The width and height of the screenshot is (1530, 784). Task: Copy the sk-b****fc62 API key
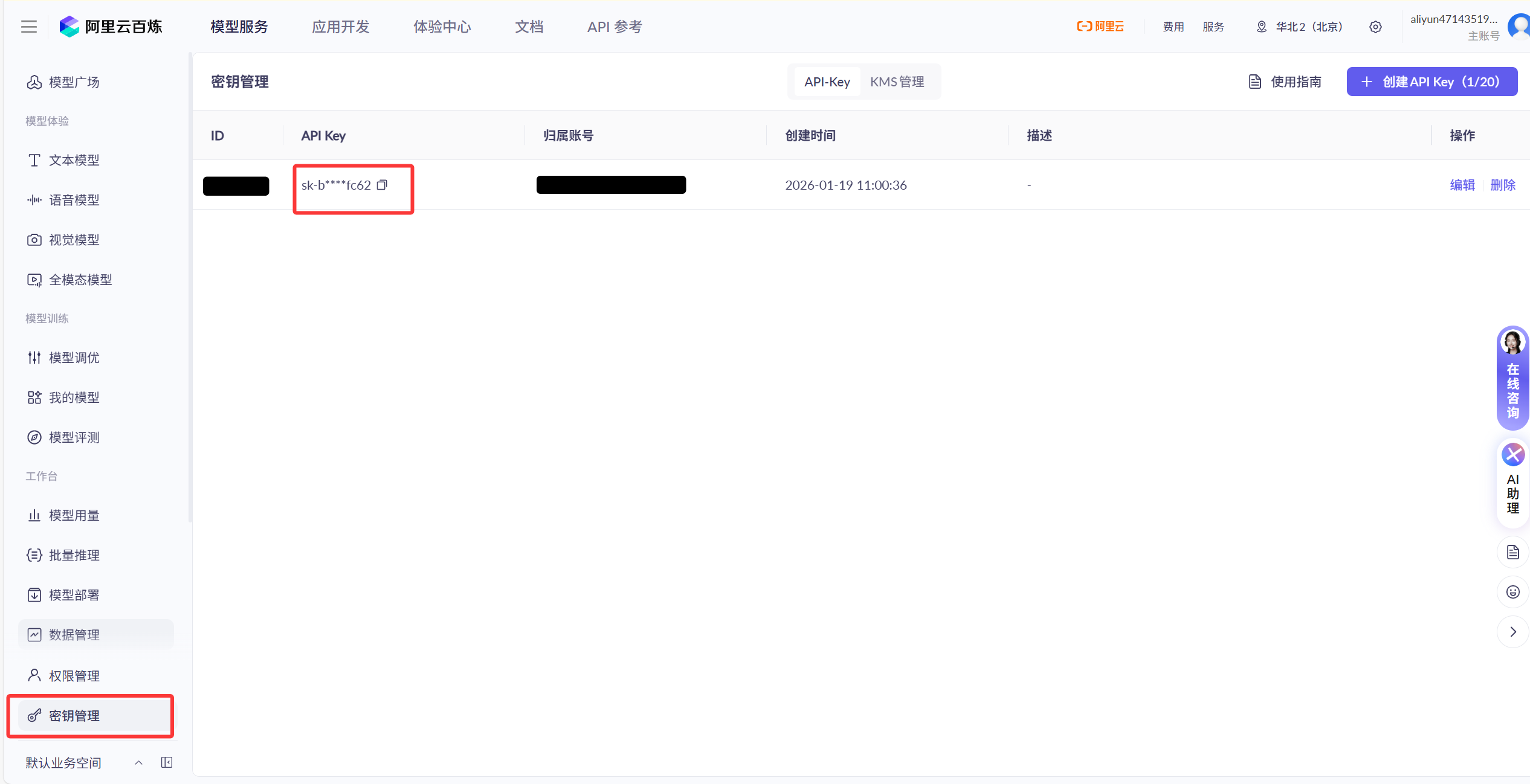pos(382,185)
